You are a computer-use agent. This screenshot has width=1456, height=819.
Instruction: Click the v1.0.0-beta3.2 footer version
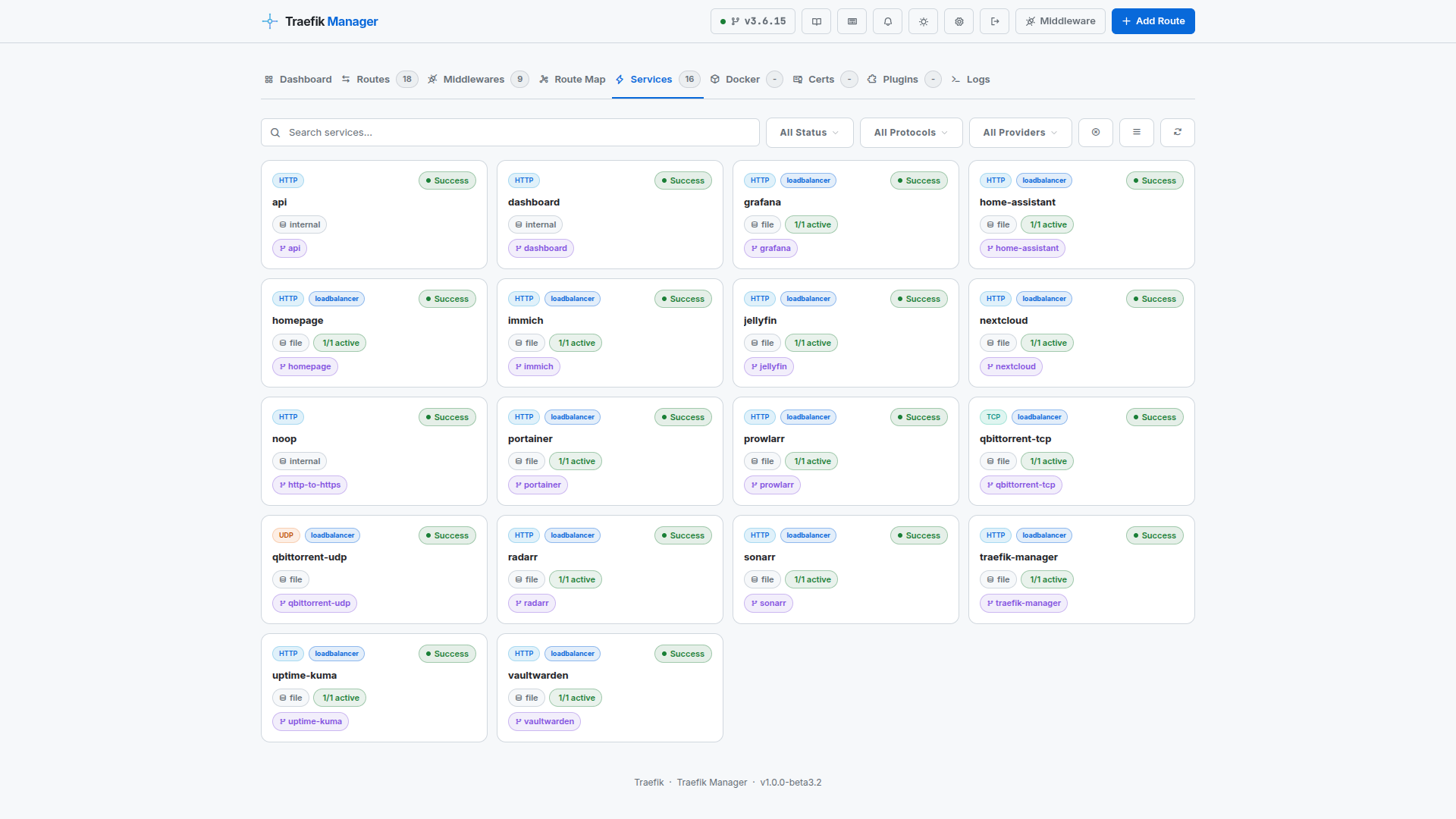791,783
